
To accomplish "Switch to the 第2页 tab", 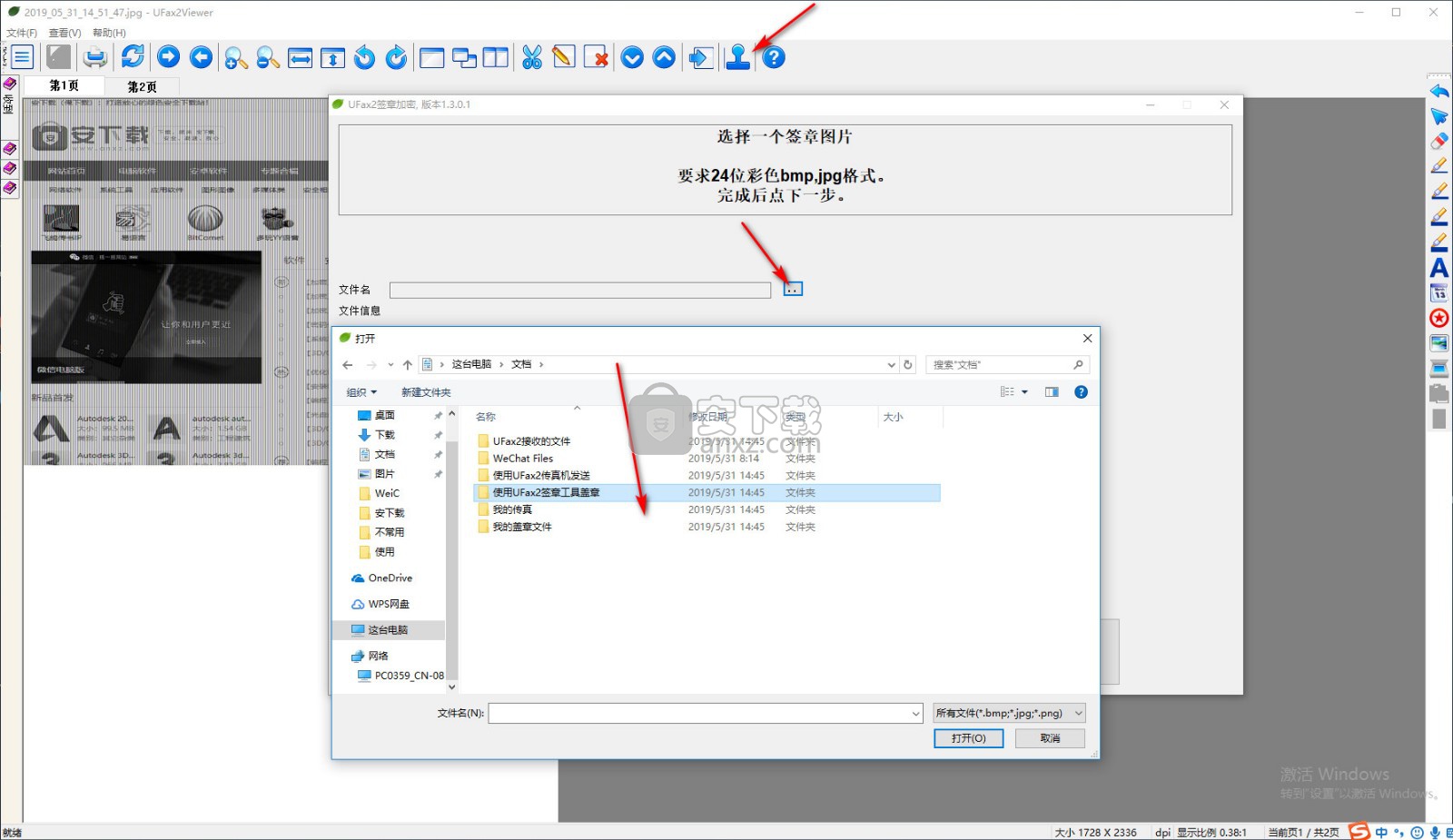I will pyautogui.click(x=142, y=86).
